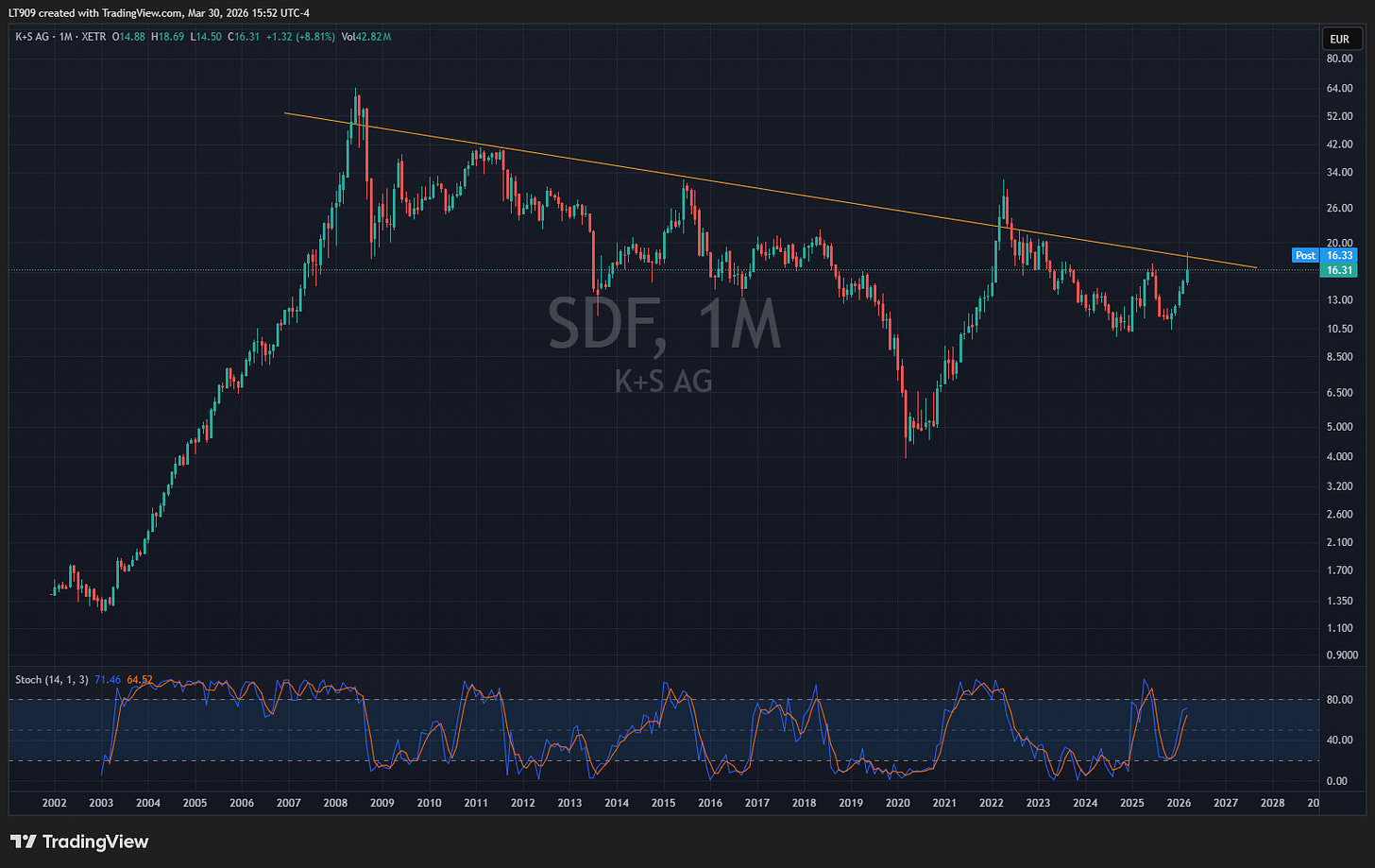The image size is (1375, 868).
Task: Click the H18.69 high value
Action: pyautogui.click(x=168, y=37)
